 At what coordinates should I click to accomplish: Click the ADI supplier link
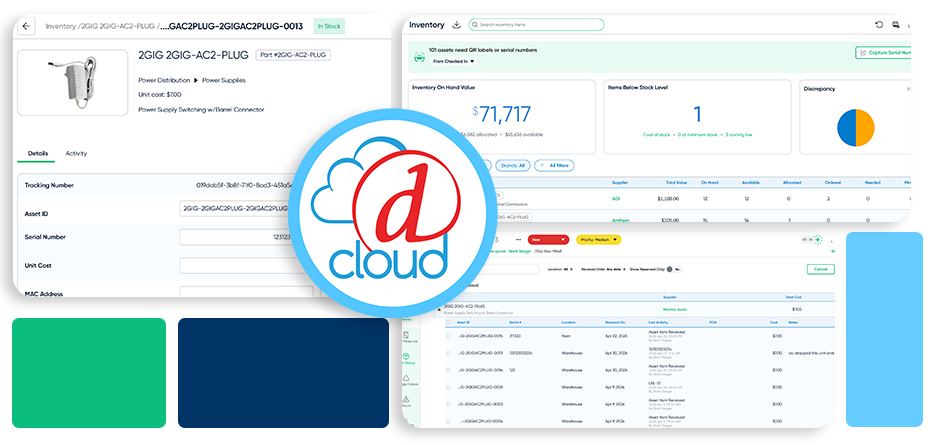coord(616,199)
